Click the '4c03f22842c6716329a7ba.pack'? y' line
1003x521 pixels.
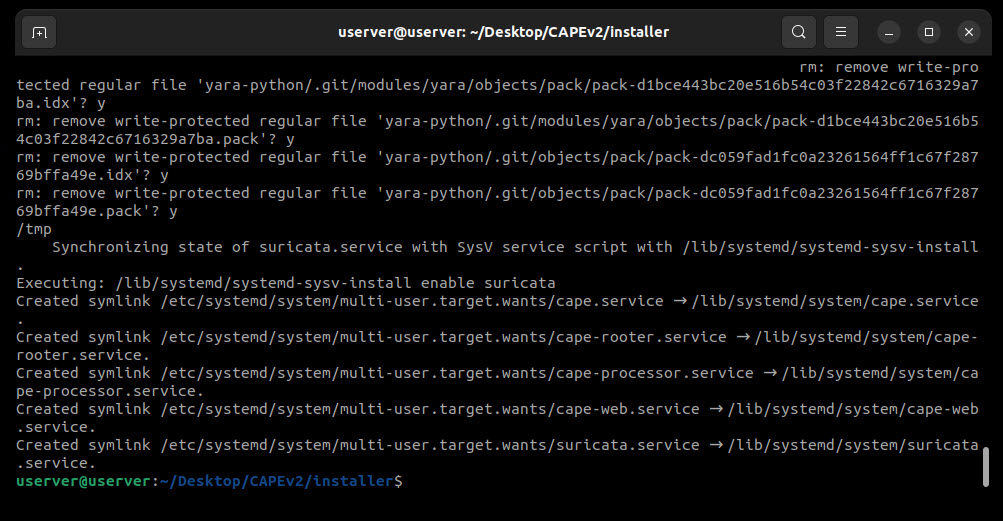[155, 139]
